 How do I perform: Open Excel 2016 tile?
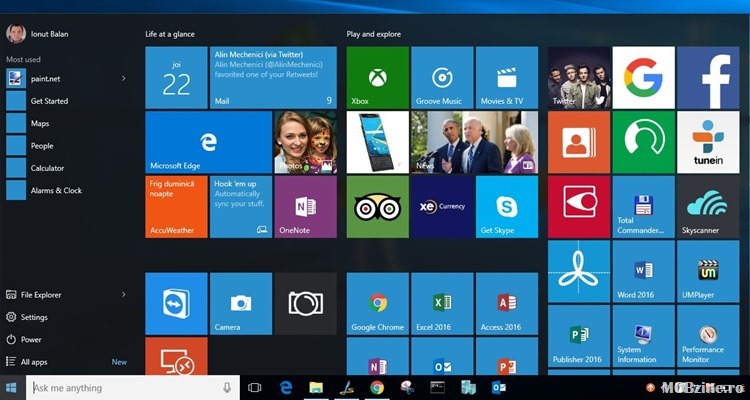[x=442, y=303]
